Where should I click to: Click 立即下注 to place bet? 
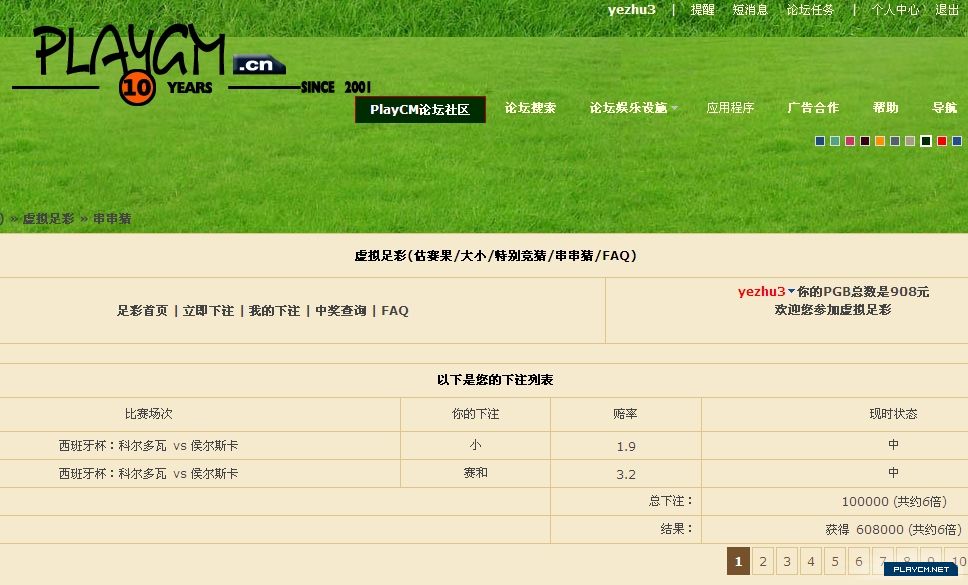208,311
